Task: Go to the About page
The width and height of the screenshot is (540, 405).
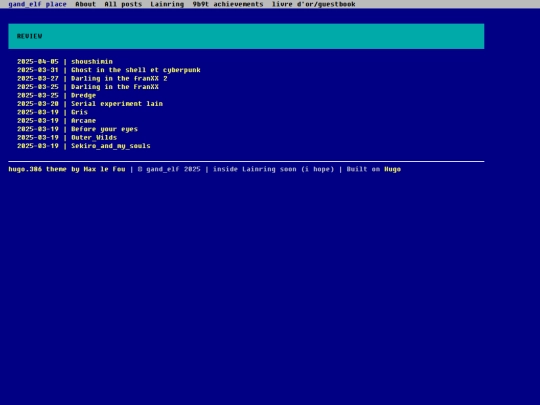Action: tap(85, 4)
